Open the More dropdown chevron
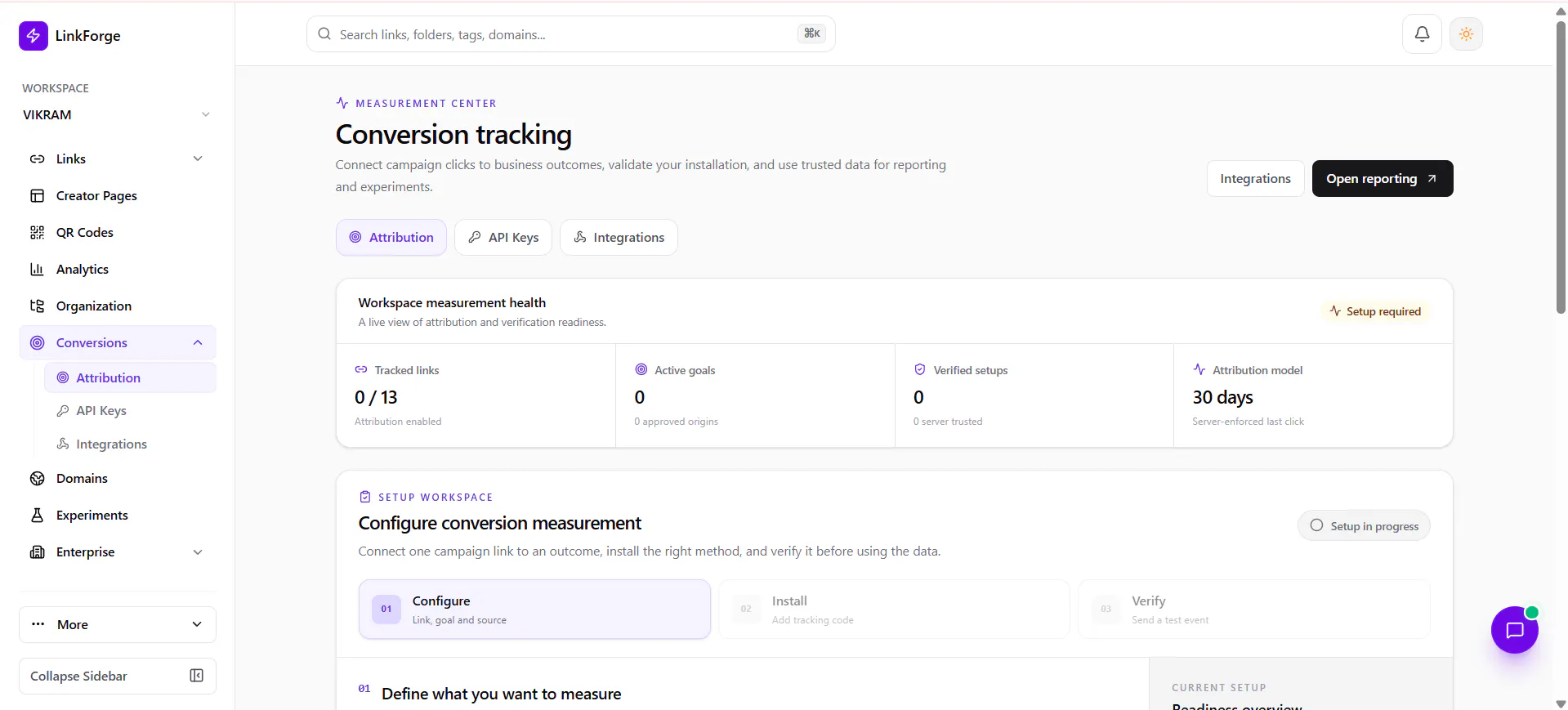The width and height of the screenshot is (1568, 710). pyautogui.click(x=197, y=624)
